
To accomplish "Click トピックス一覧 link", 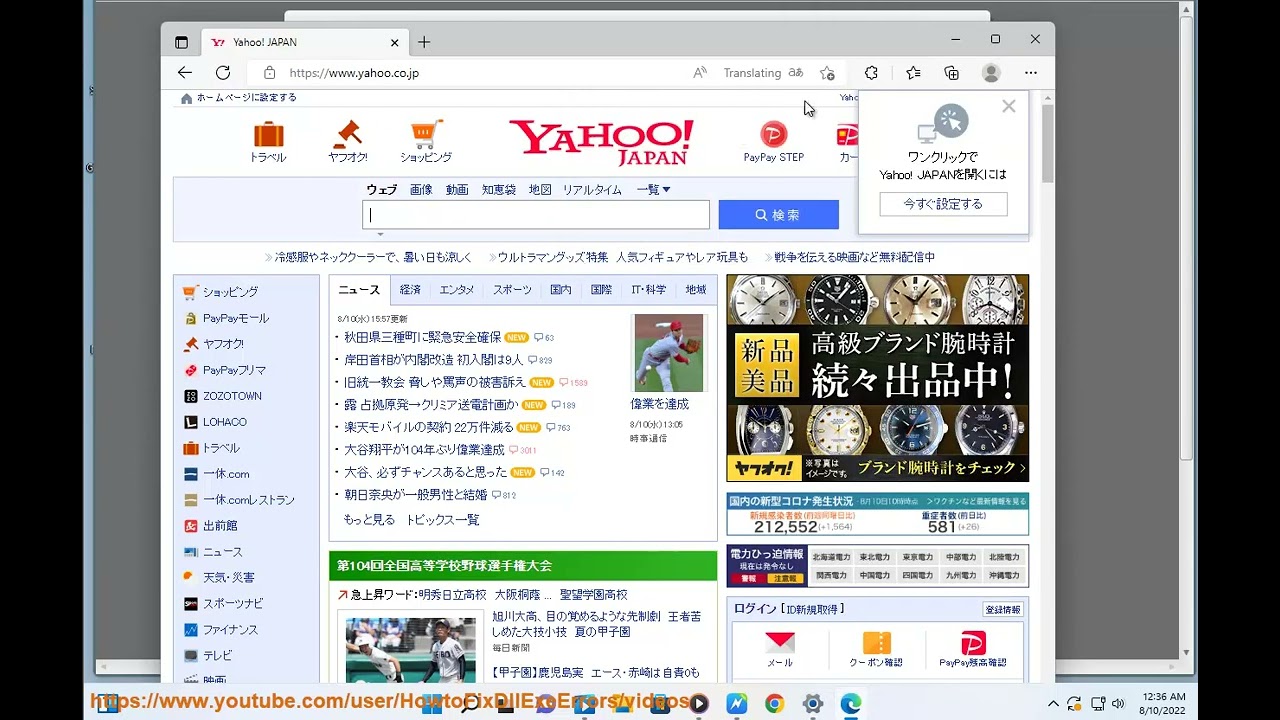I will point(443,520).
